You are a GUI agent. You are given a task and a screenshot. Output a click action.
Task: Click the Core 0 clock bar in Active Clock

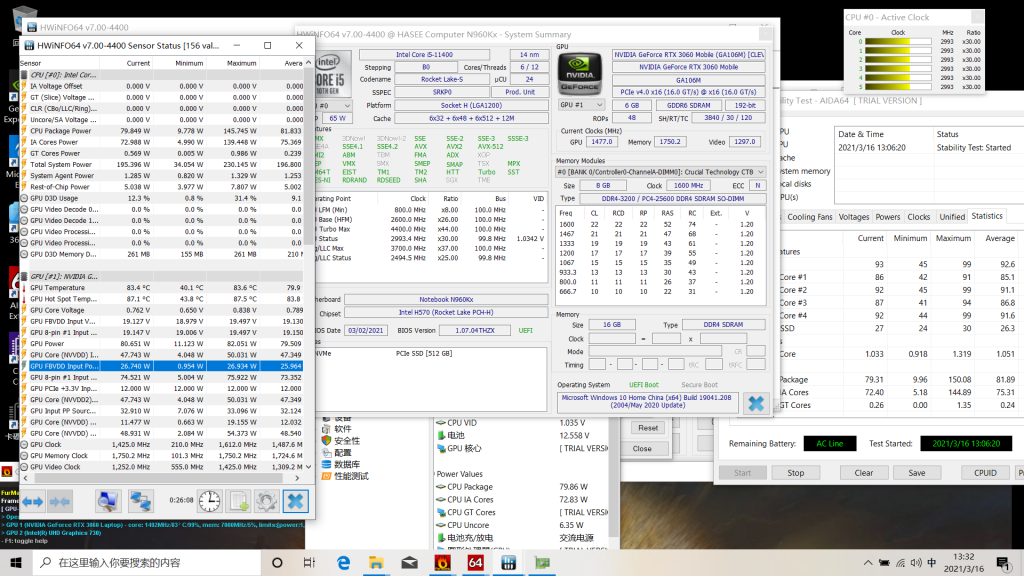tap(898, 41)
